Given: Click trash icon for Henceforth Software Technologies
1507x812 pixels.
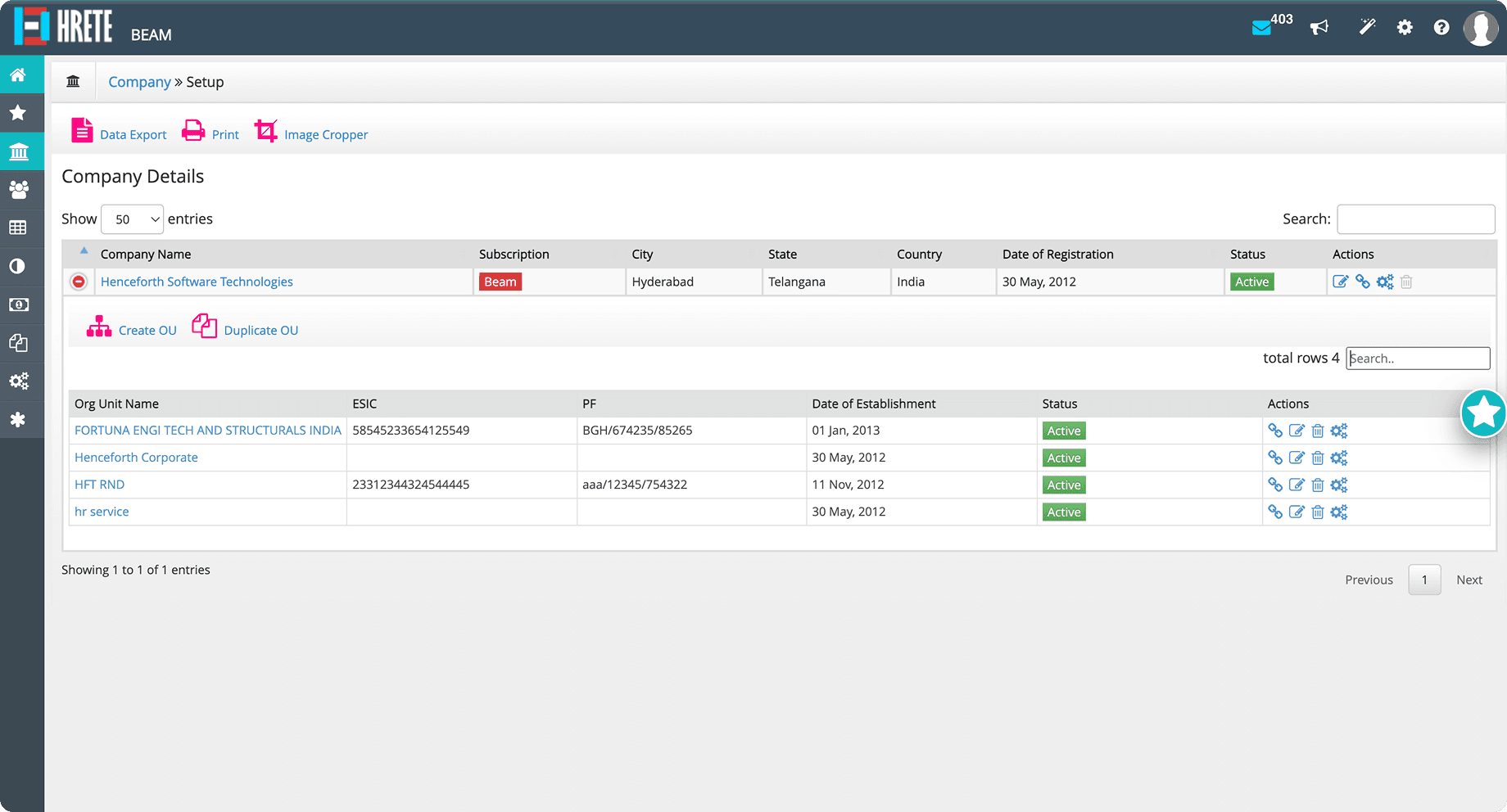Looking at the screenshot, I should pyautogui.click(x=1406, y=282).
